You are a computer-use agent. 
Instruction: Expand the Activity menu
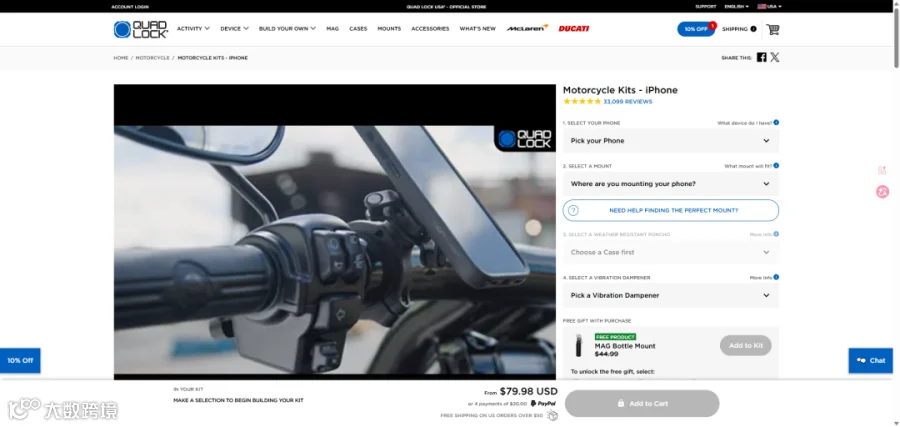(x=193, y=29)
